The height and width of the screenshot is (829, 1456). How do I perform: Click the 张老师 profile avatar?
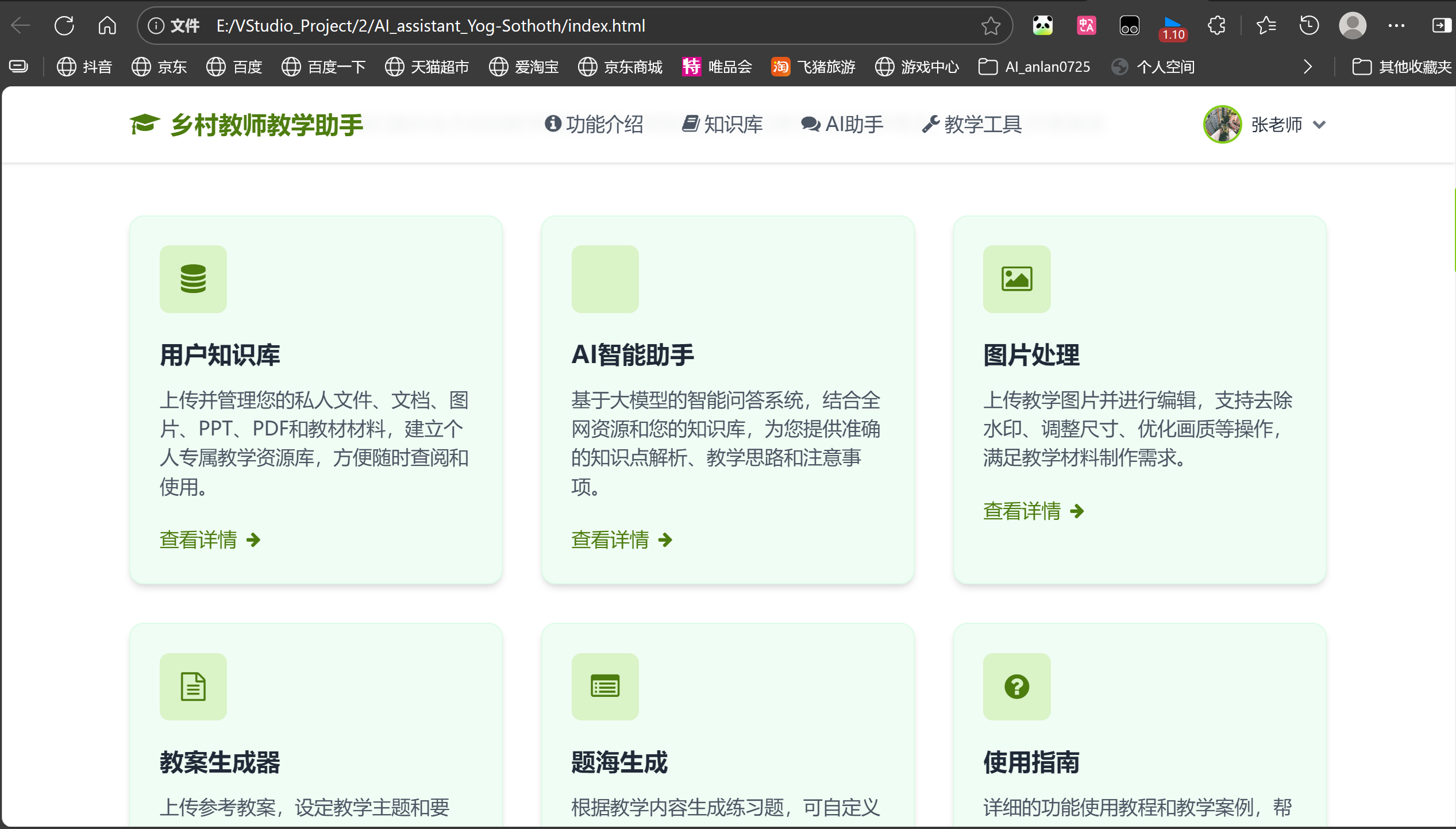point(1222,125)
